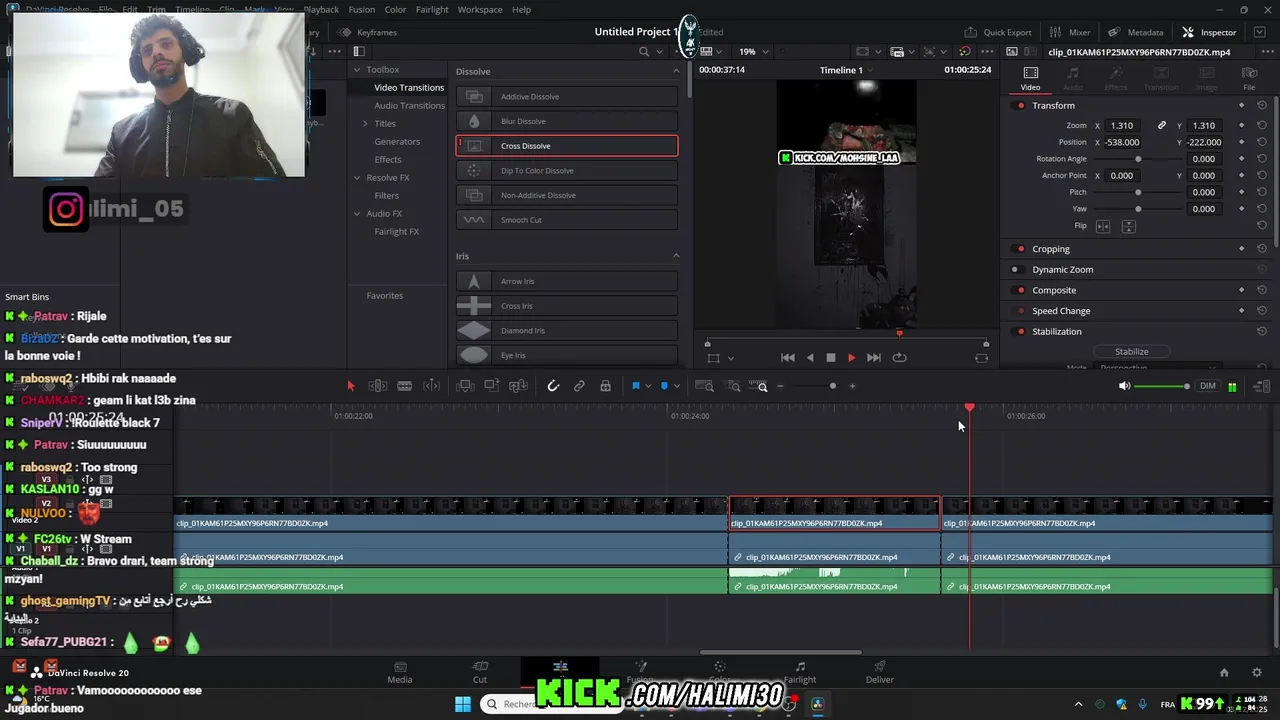The image size is (1280, 720).
Task: Click the Zoom link chain icon
Action: 1162,125
